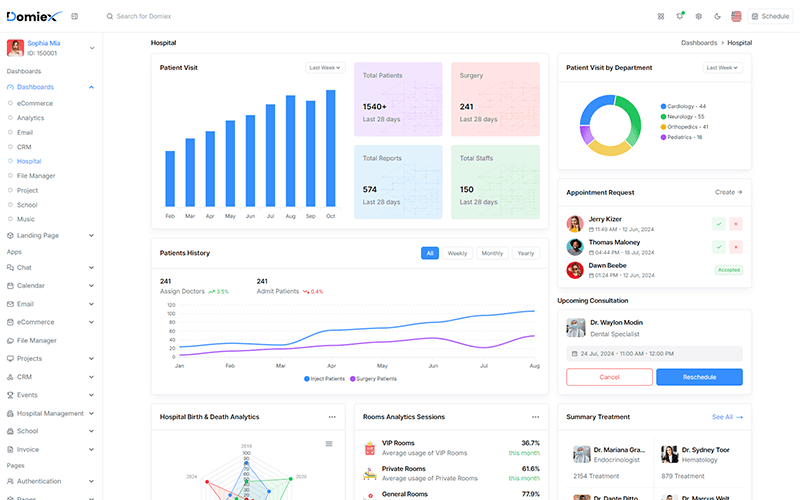This screenshot has width=800, height=500.
Task: Open the CRM dashboard submenu item
Action: tap(24, 147)
